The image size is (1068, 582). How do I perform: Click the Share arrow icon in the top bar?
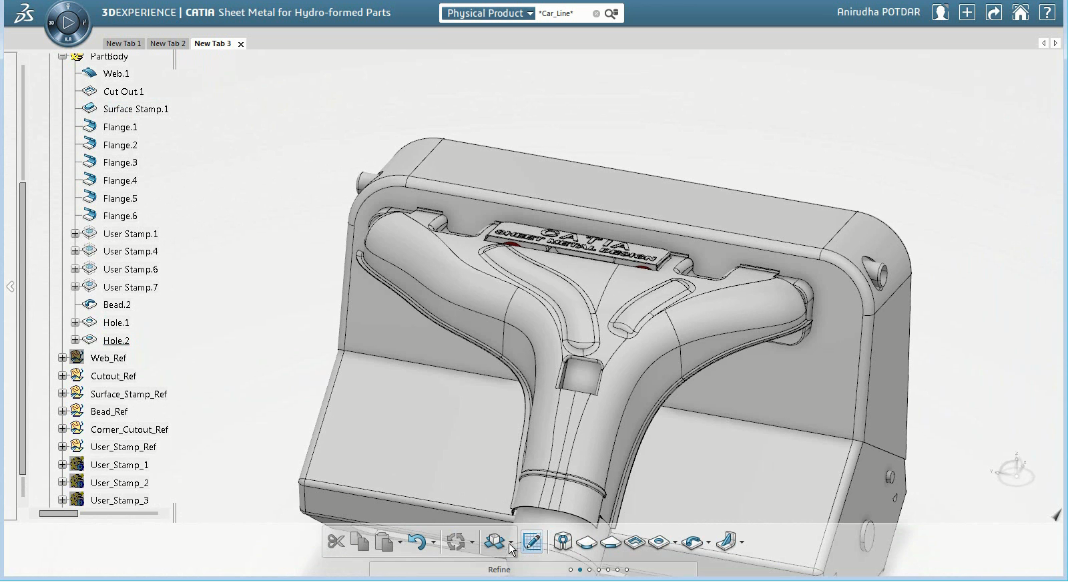(x=994, y=13)
